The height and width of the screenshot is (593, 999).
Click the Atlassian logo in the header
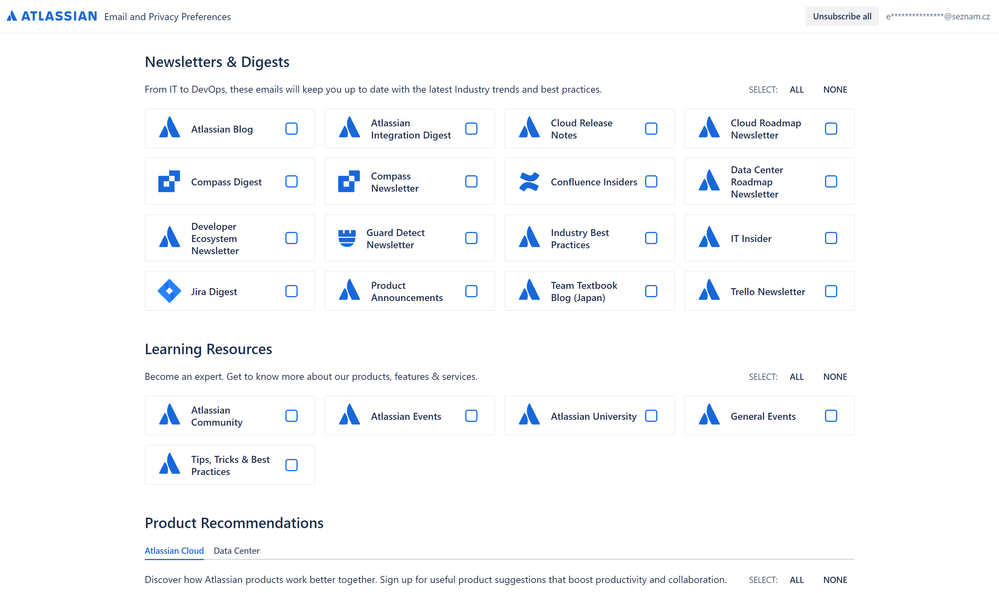click(52, 16)
